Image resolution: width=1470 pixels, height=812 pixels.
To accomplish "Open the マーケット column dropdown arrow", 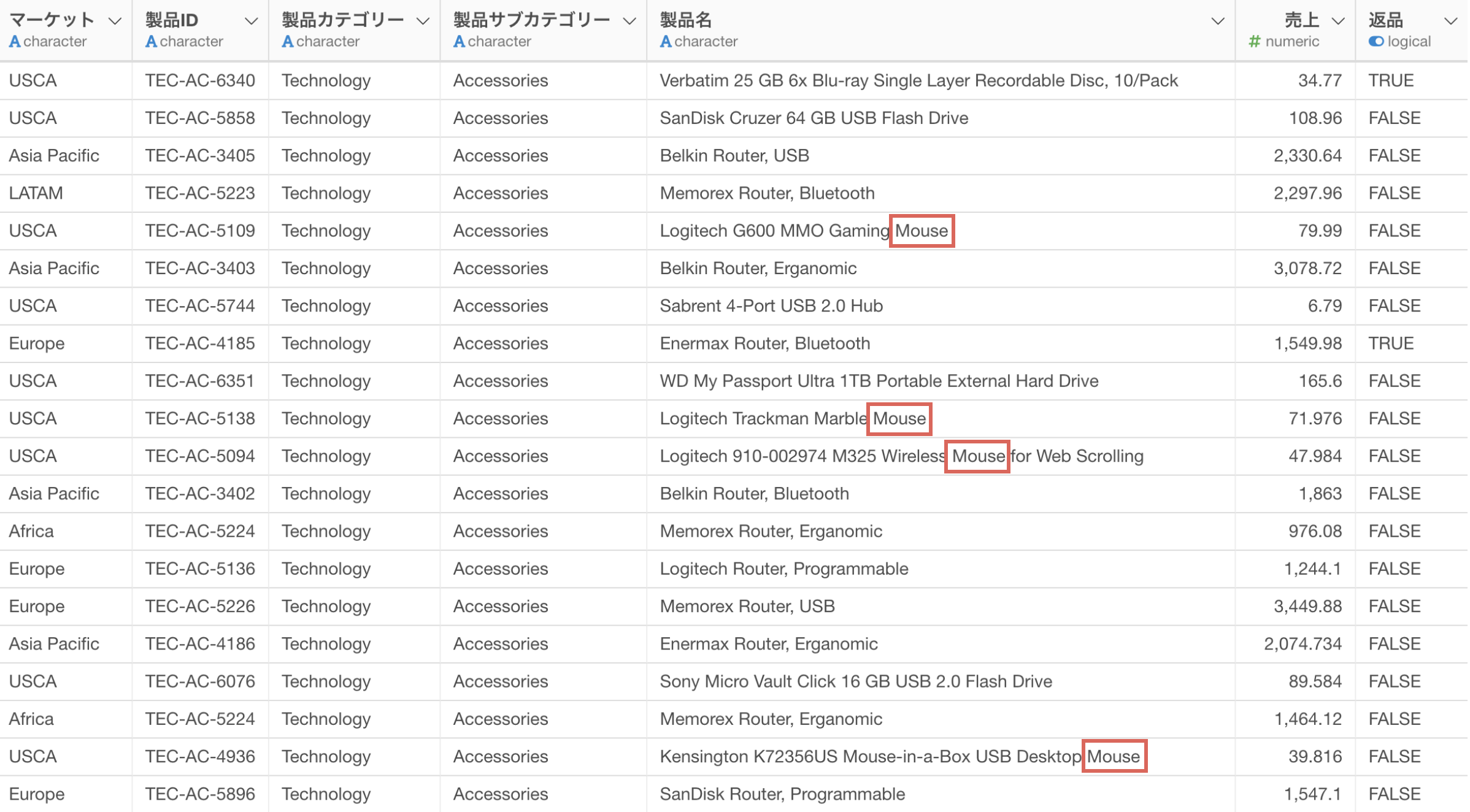I will point(115,21).
